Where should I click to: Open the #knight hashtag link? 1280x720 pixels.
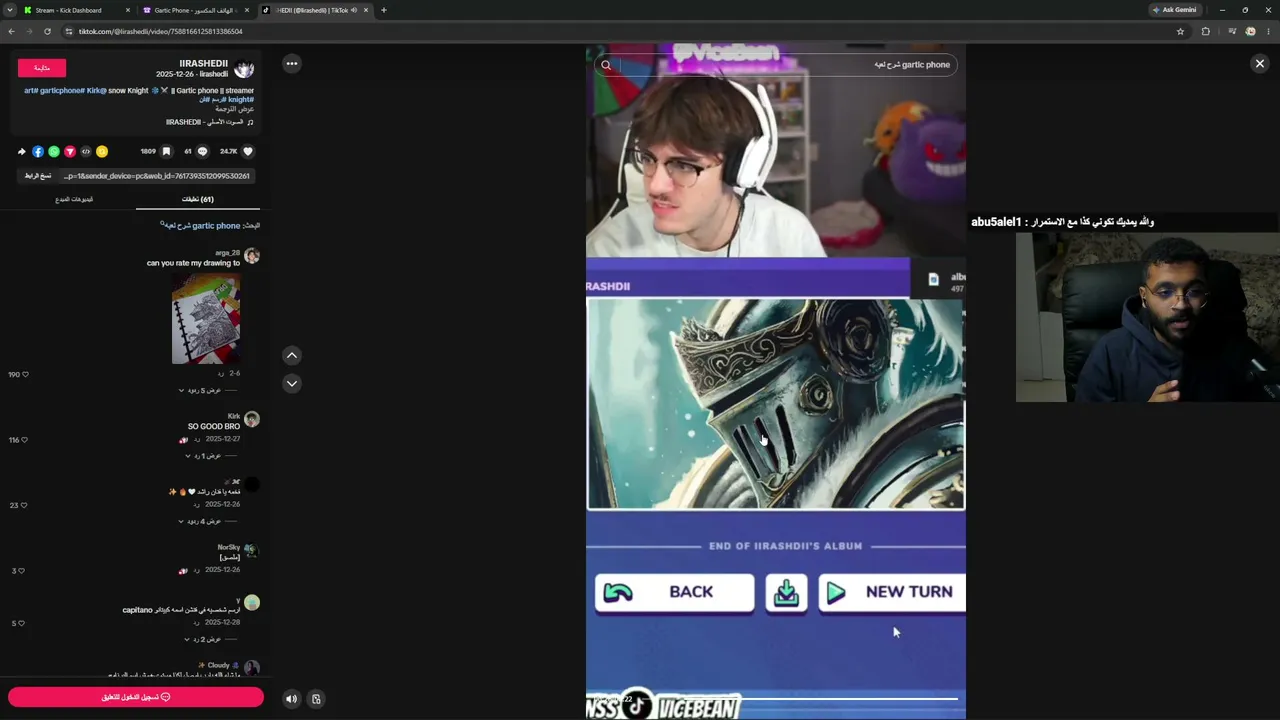point(240,100)
